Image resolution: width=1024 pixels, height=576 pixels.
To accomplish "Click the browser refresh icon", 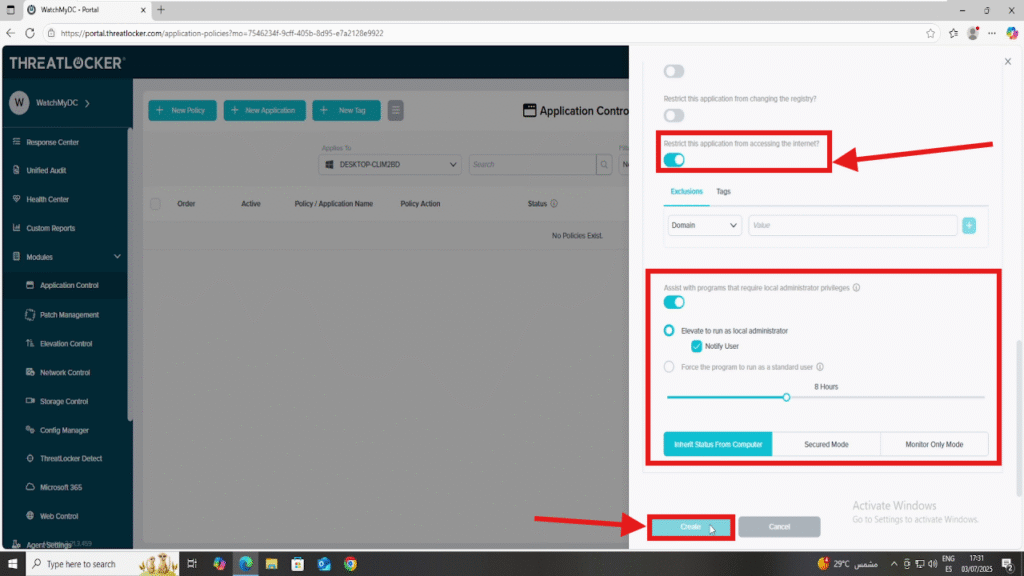I will pyautogui.click(x=30, y=33).
